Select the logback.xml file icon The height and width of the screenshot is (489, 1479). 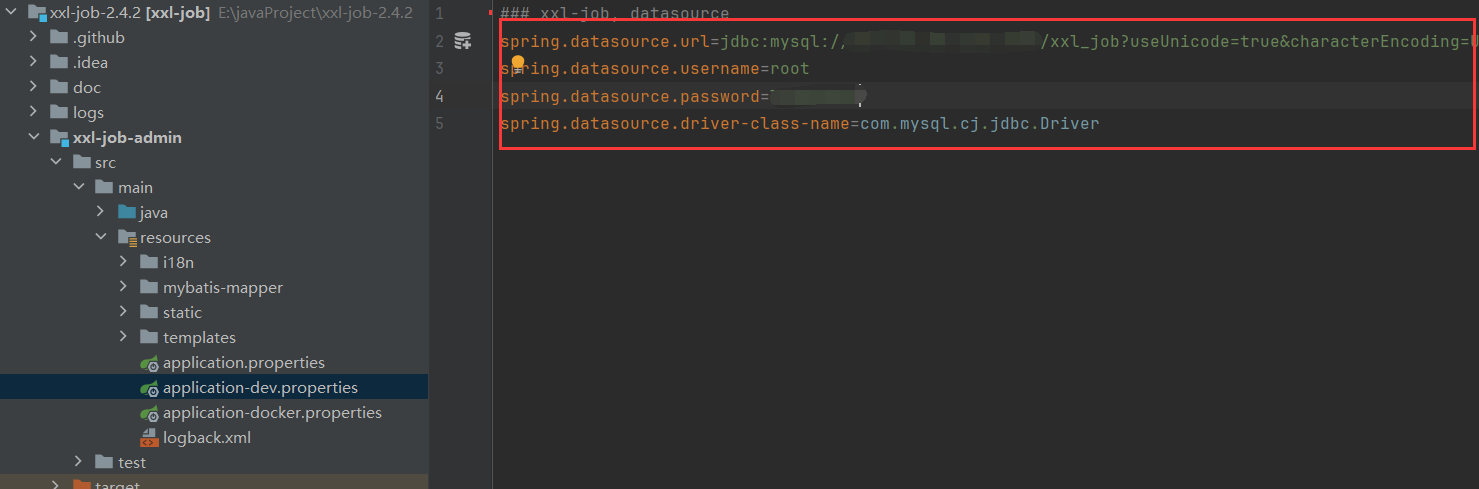[149, 437]
